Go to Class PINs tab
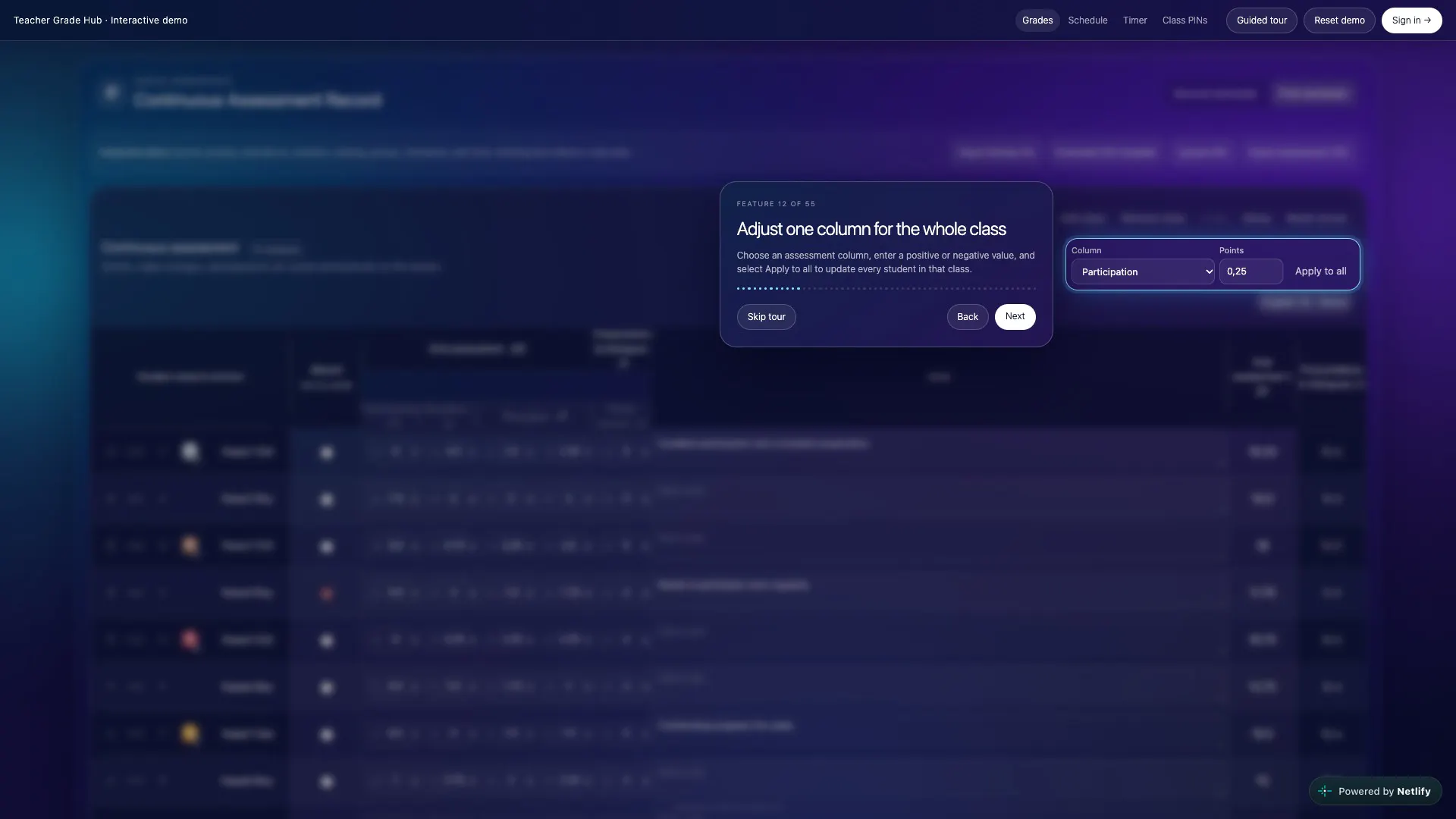1456x819 pixels. click(x=1185, y=20)
